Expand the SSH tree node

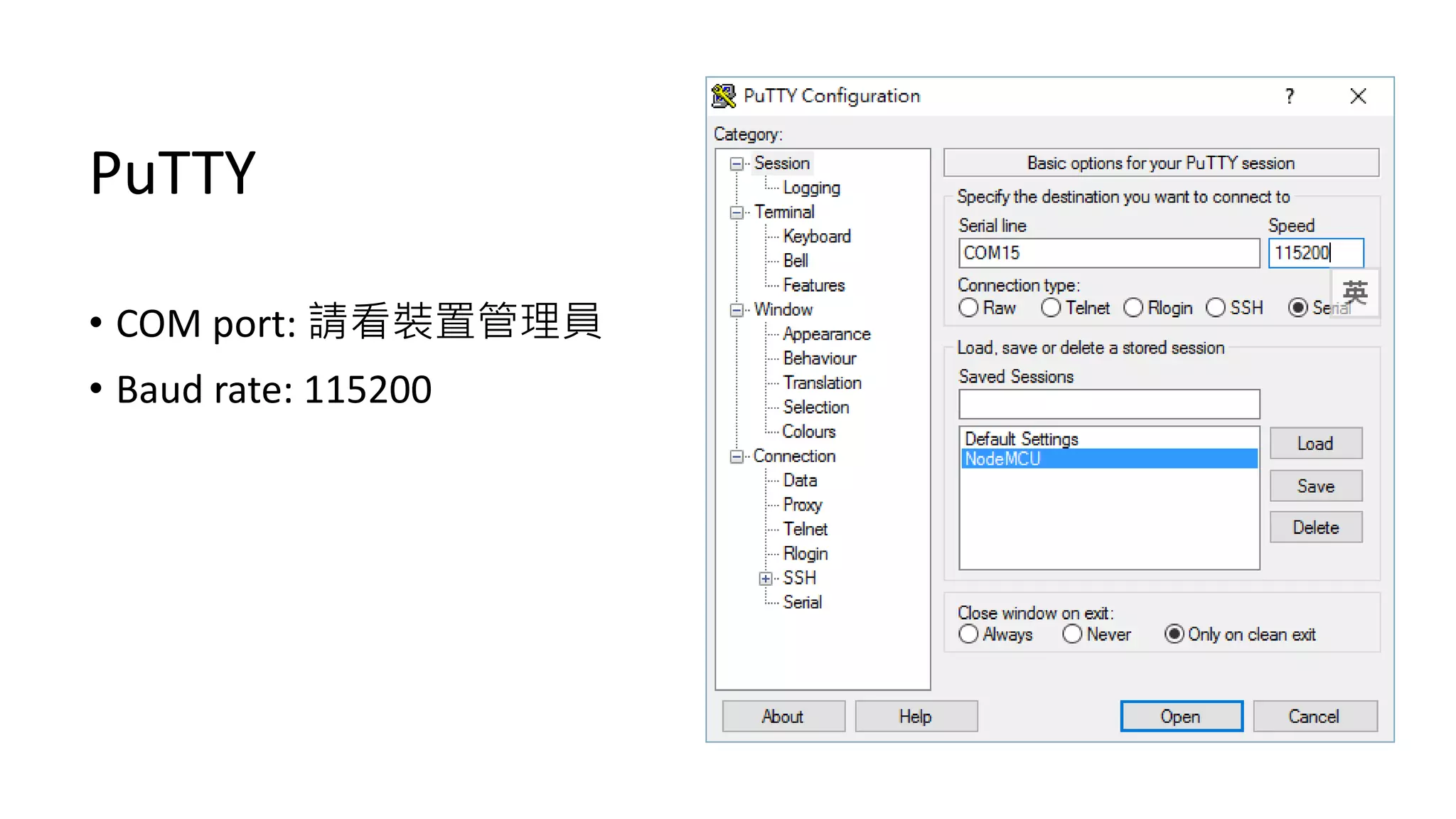(766, 579)
